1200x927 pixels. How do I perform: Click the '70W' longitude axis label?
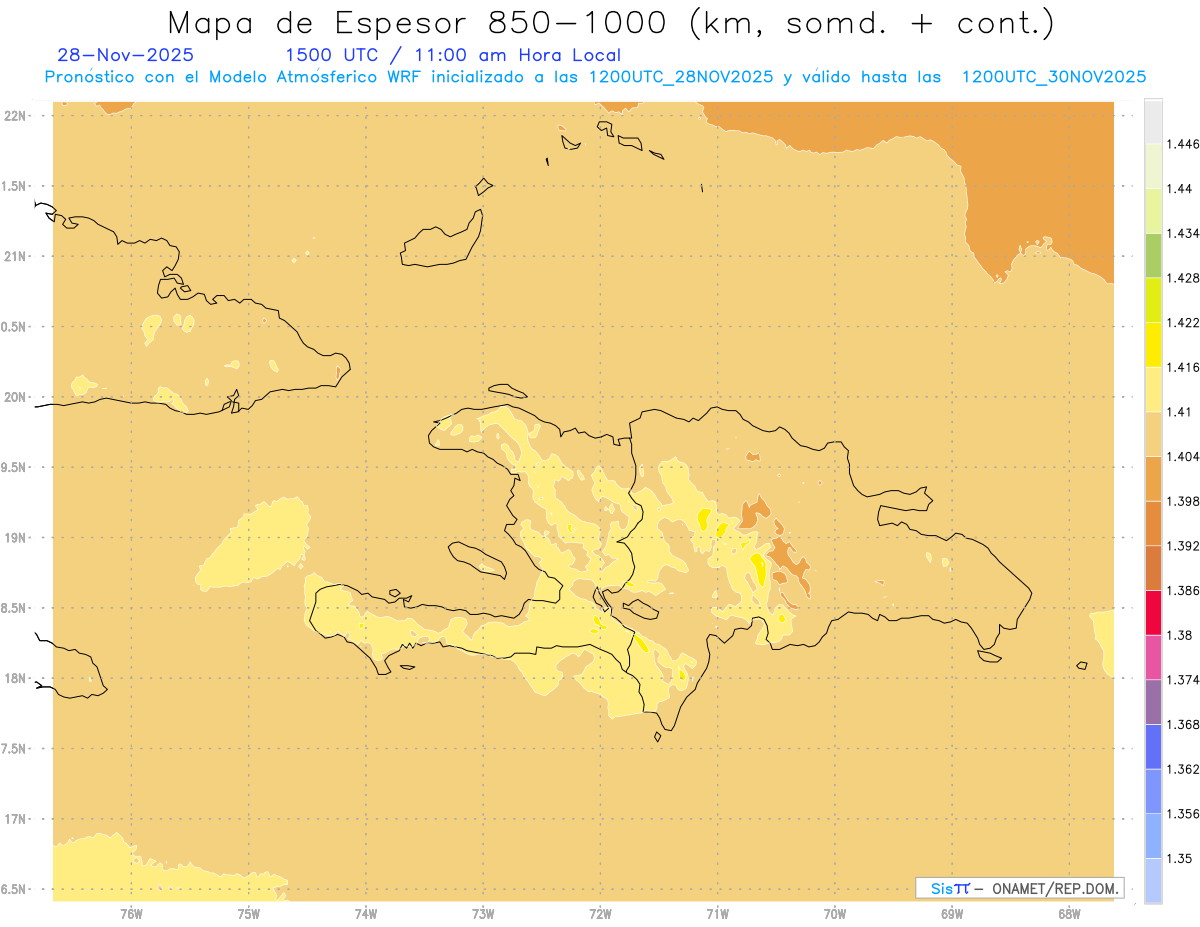pyautogui.click(x=835, y=914)
